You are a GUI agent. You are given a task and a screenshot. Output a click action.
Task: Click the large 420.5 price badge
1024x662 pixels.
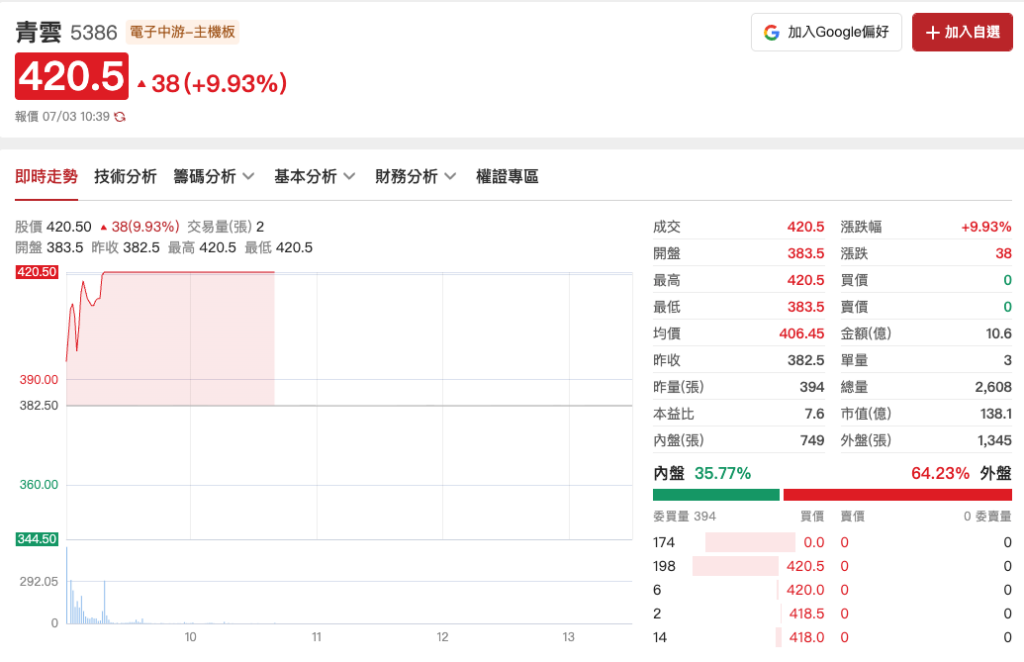(x=72, y=76)
